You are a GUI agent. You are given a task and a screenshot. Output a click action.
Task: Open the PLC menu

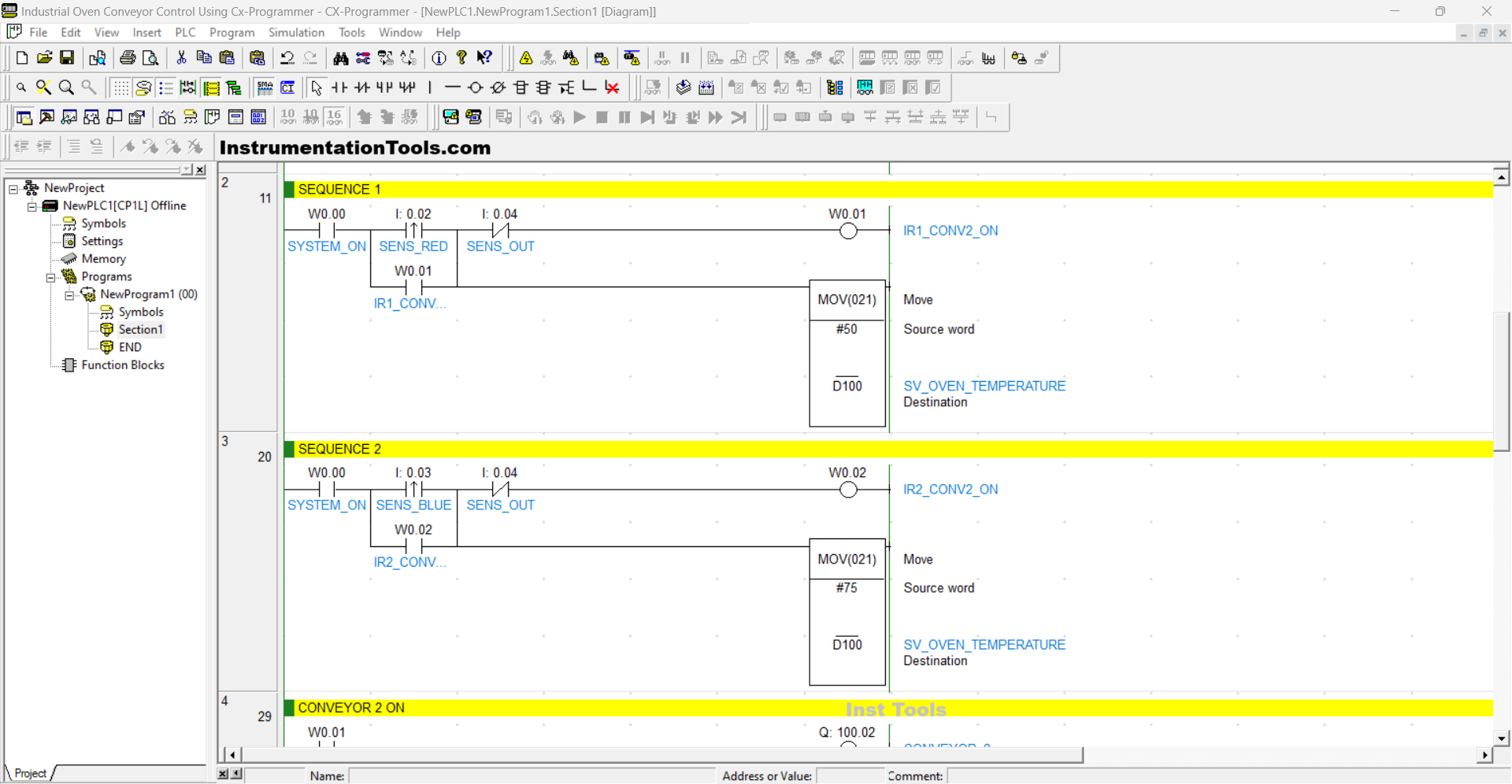point(185,32)
